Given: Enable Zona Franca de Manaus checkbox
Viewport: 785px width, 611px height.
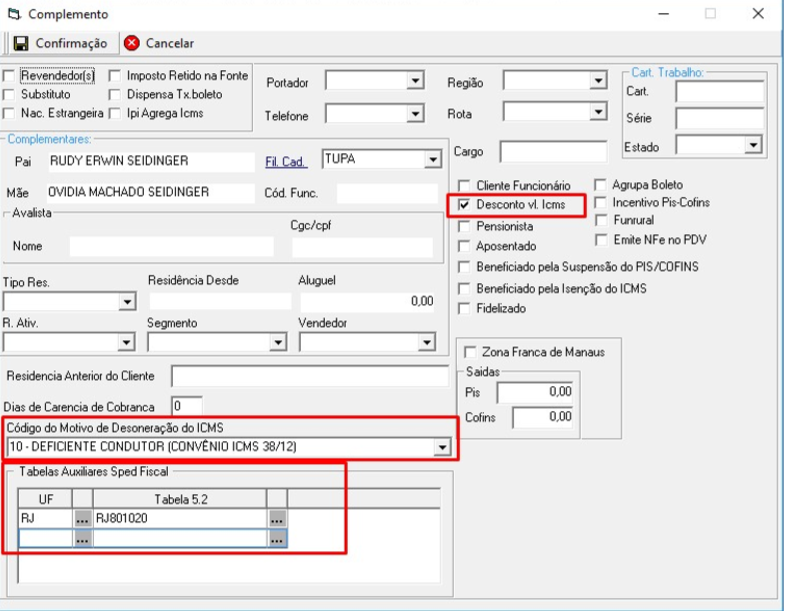Looking at the screenshot, I should point(470,353).
